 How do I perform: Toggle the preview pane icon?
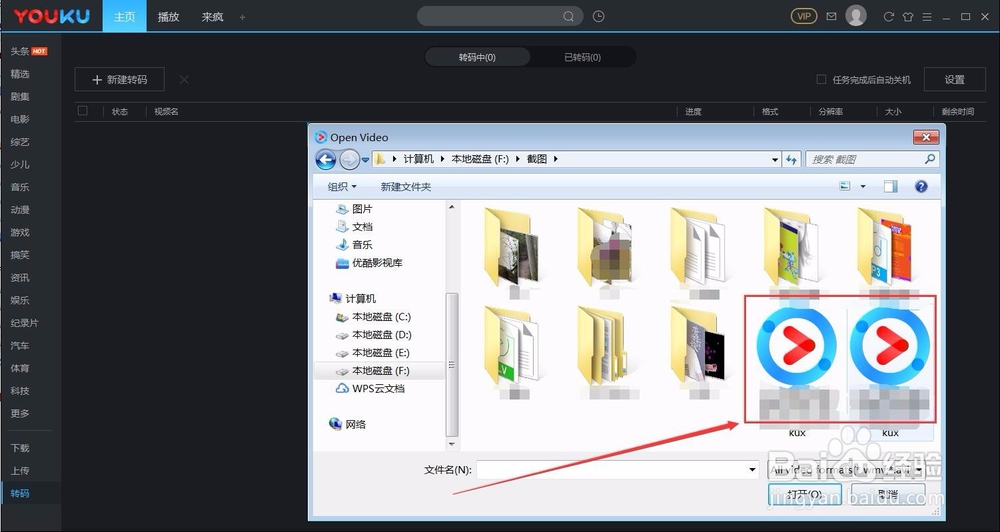coord(890,186)
